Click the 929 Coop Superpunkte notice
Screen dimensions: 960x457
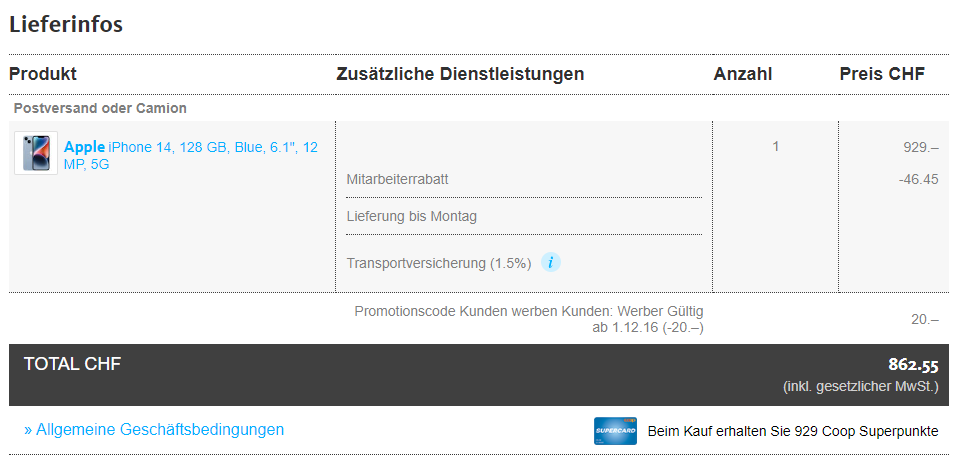[x=793, y=431]
